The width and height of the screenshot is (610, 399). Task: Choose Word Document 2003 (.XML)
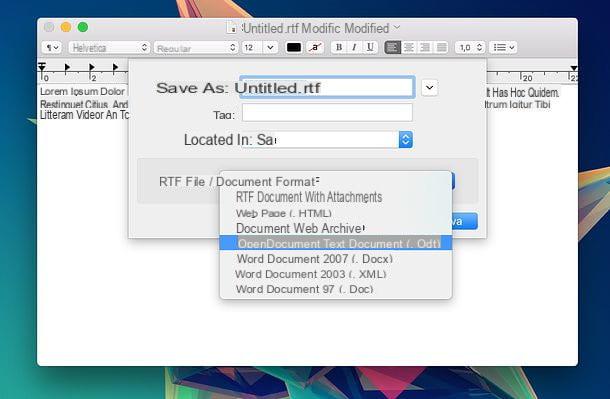tap(336, 274)
